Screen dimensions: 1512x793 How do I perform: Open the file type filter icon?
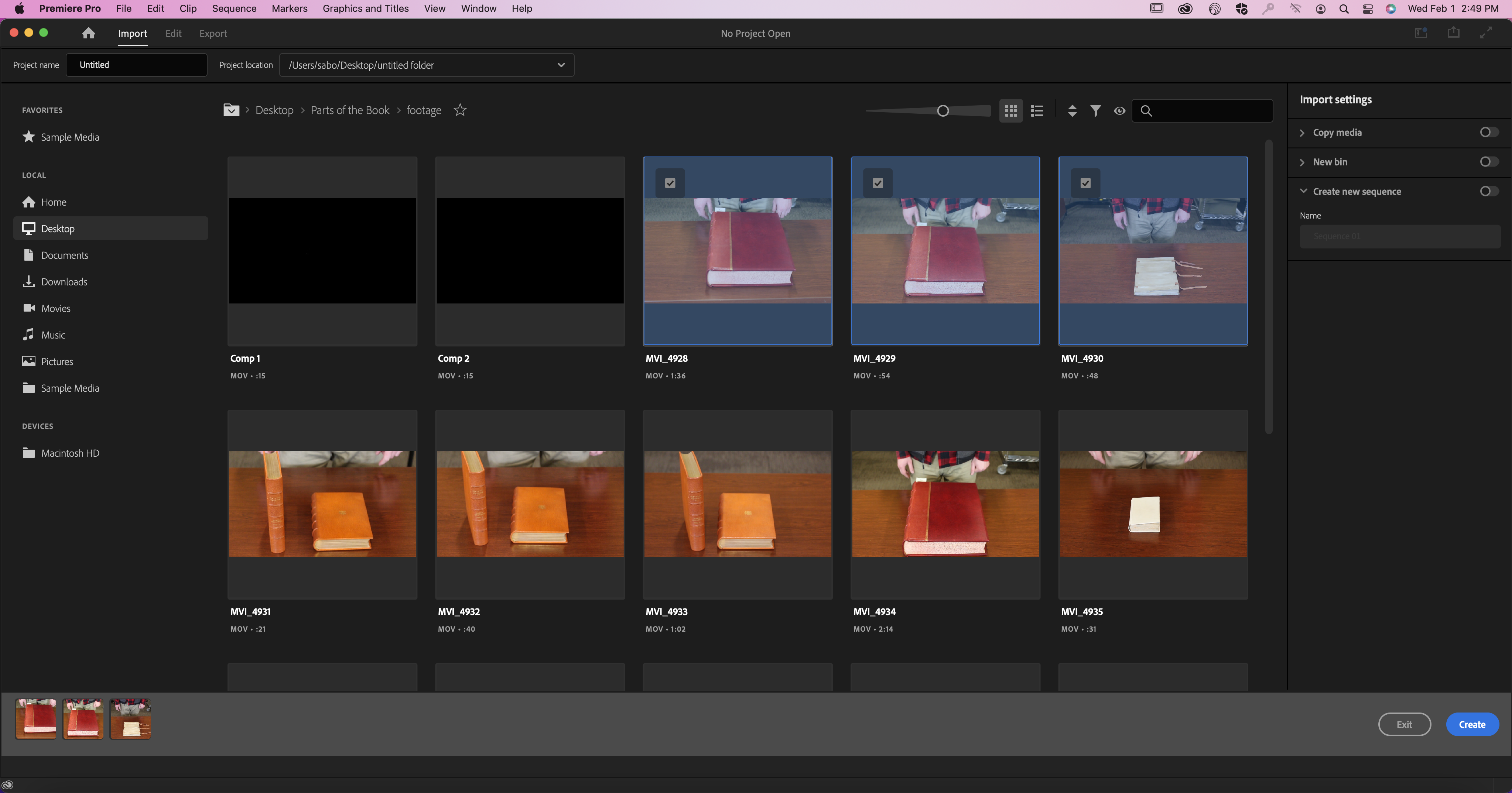(x=1095, y=110)
